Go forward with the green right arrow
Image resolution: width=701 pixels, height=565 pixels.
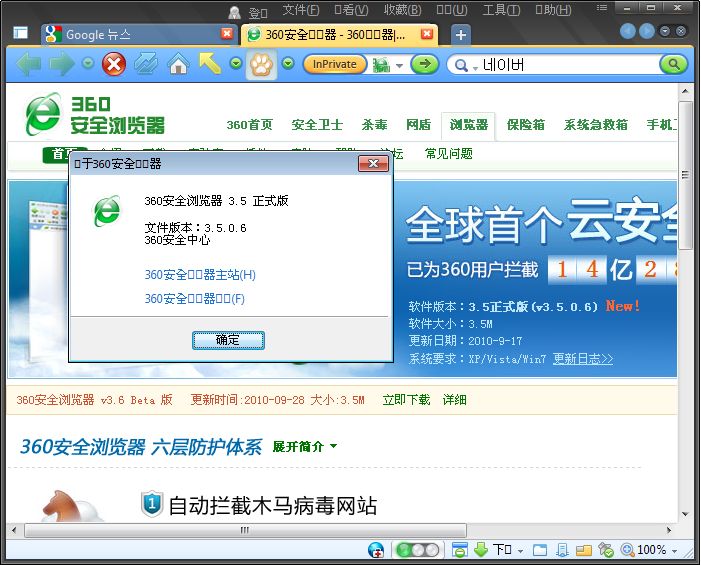[x=61, y=64]
